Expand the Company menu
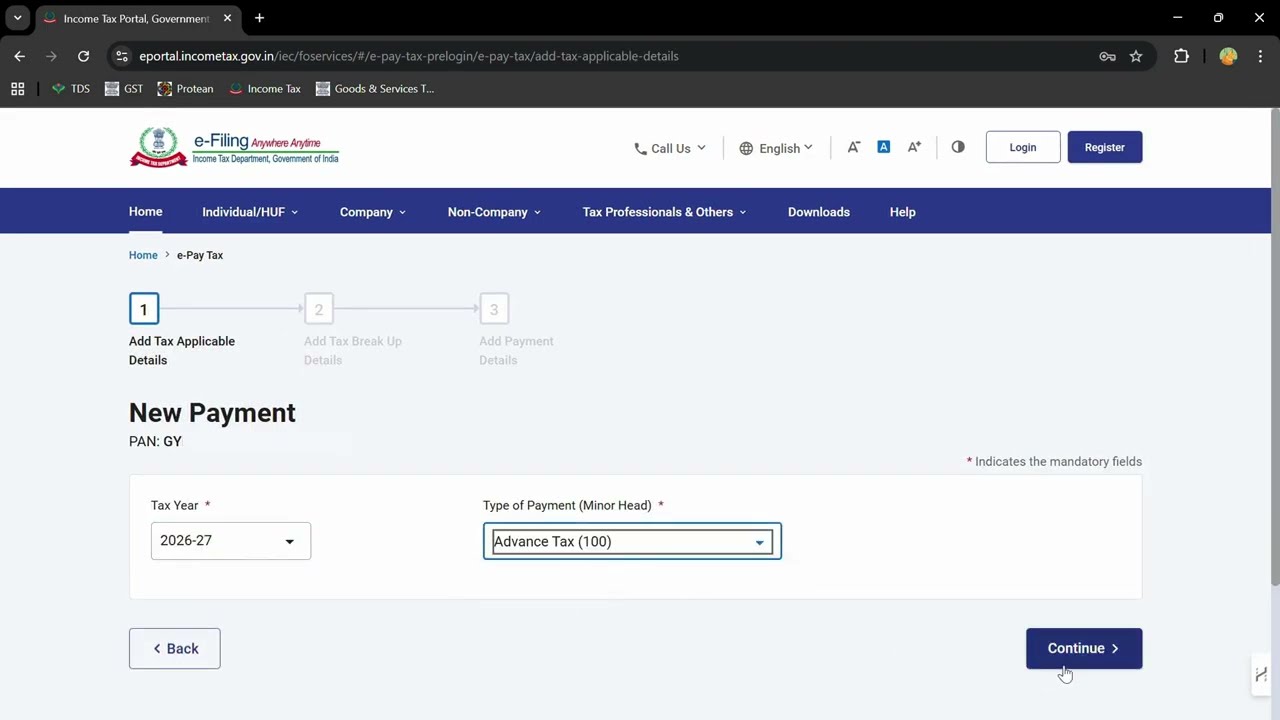Image resolution: width=1280 pixels, height=720 pixels. click(373, 212)
